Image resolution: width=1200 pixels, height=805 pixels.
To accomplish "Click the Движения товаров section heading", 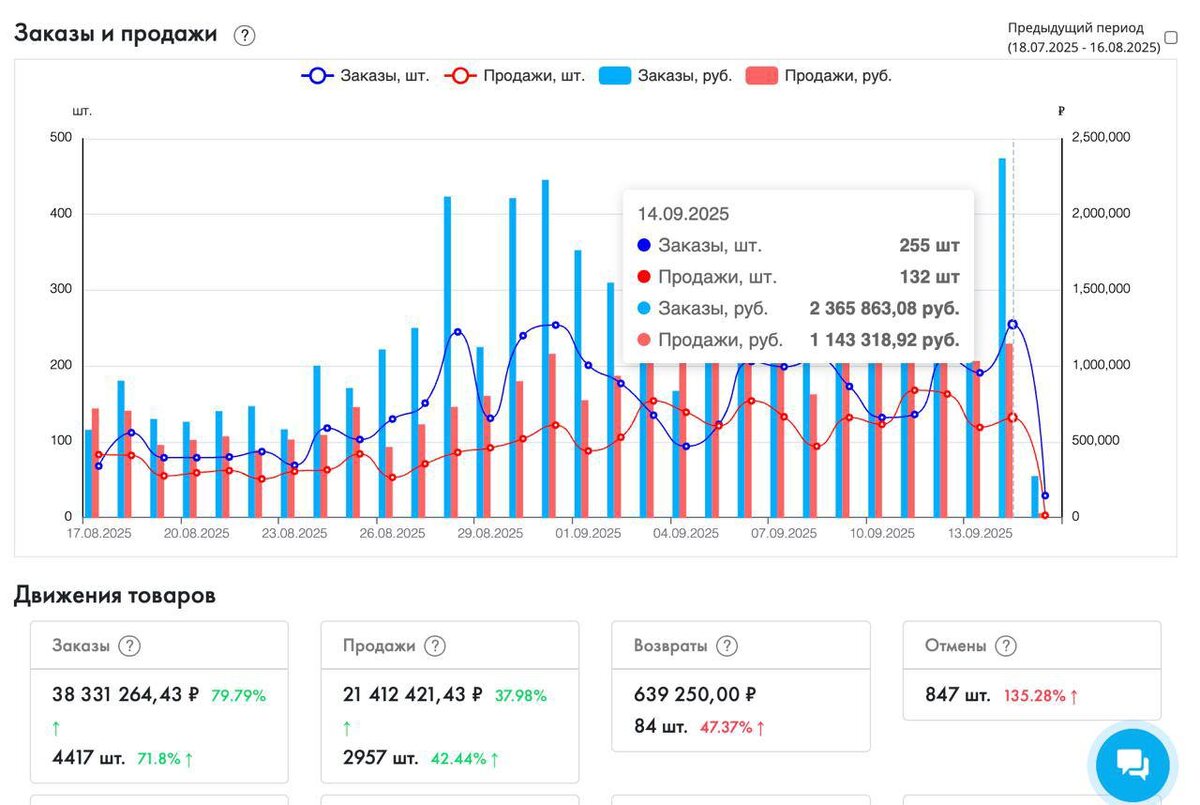I will [114, 596].
